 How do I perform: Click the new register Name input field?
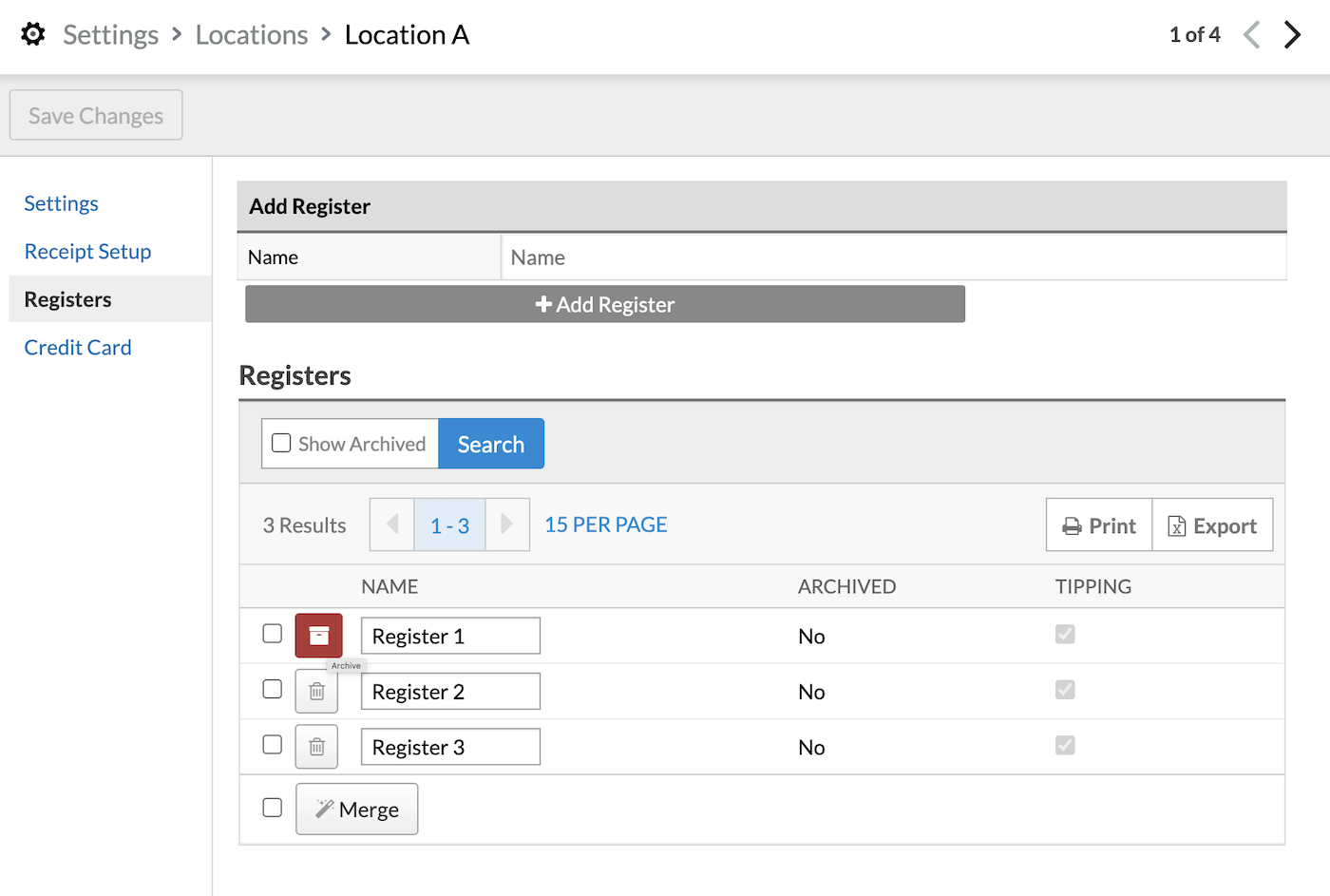coord(893,257)
